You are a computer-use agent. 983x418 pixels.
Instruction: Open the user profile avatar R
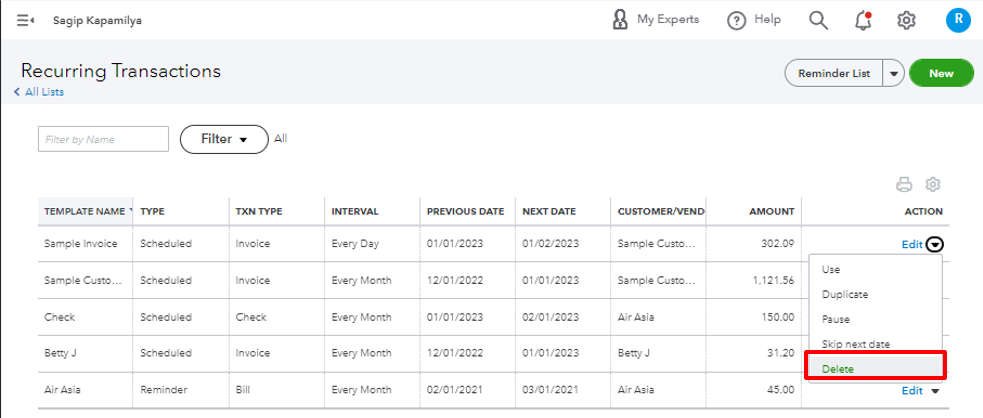point(957,20)
